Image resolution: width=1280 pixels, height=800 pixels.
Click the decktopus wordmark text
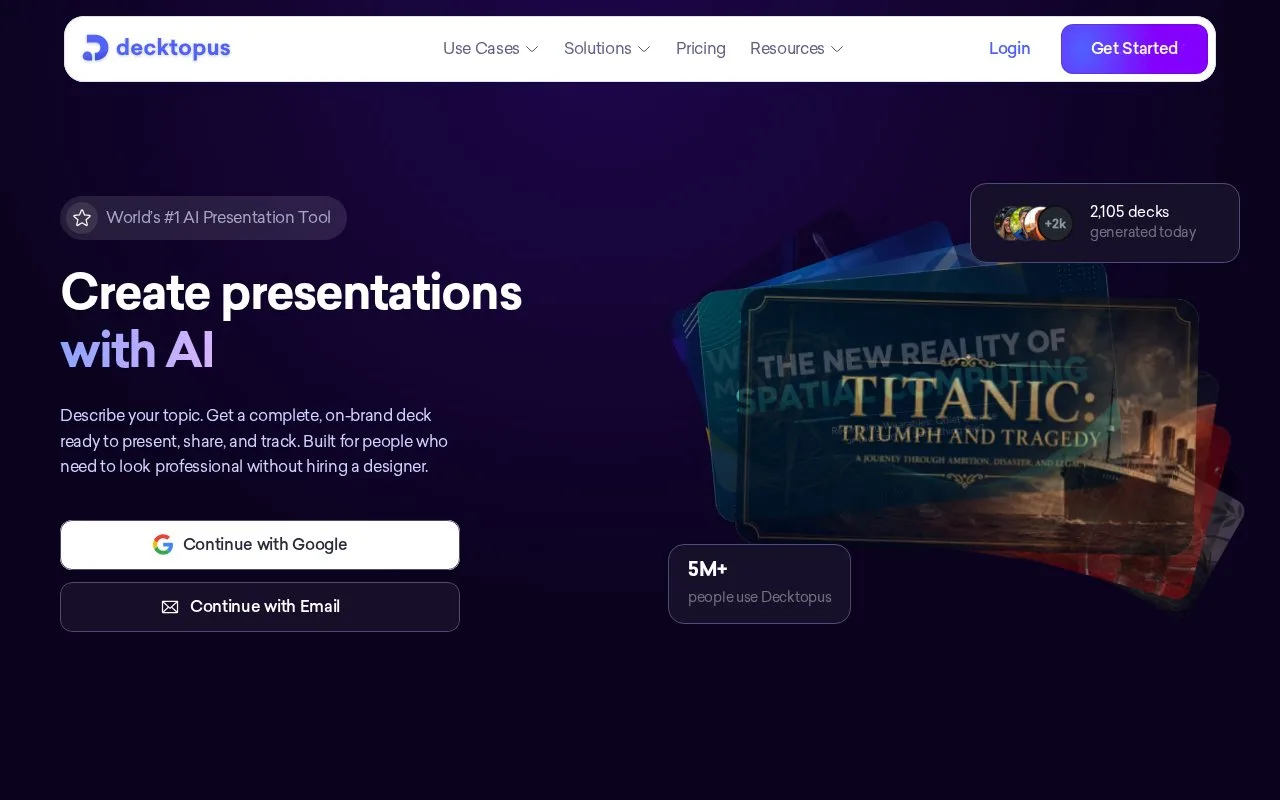coord(173,48)
